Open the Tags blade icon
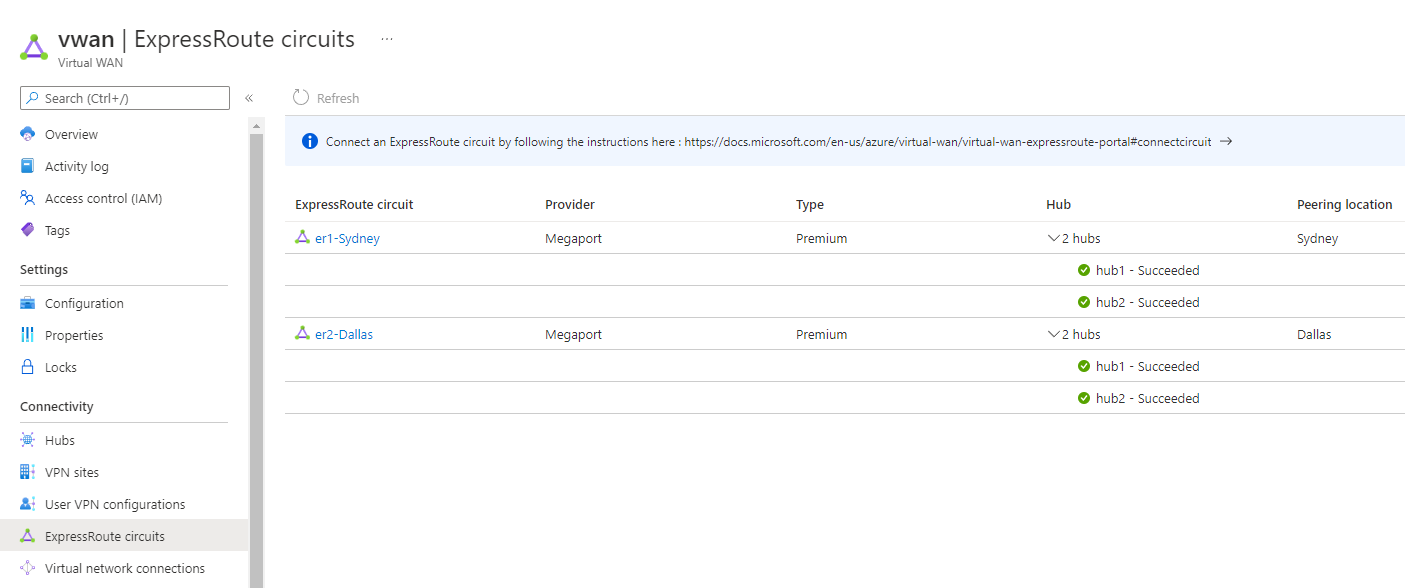The width and height of the screenshot is (1405, 588). point(28,229)
